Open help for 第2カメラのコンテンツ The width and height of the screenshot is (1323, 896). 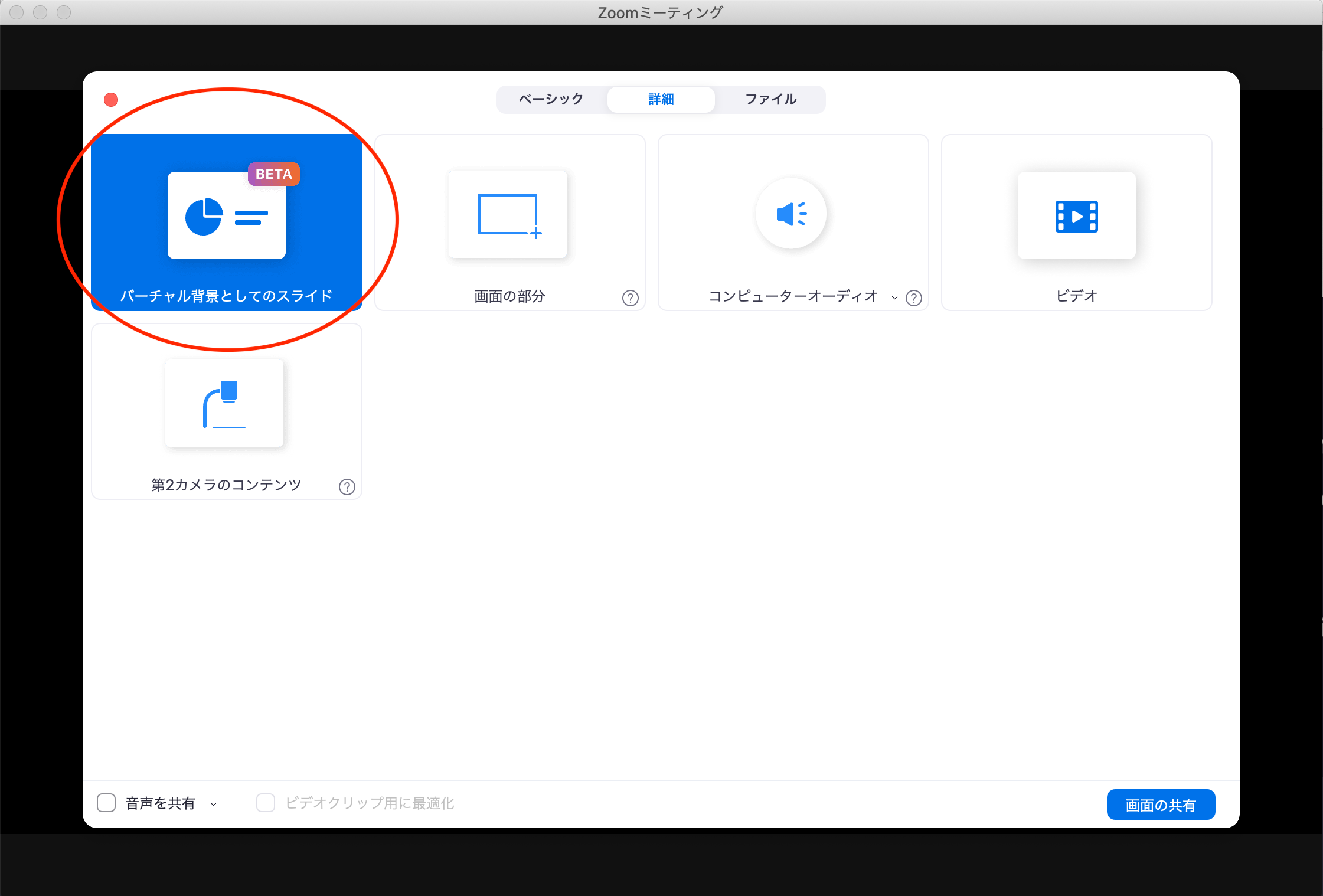click(347, 487)
